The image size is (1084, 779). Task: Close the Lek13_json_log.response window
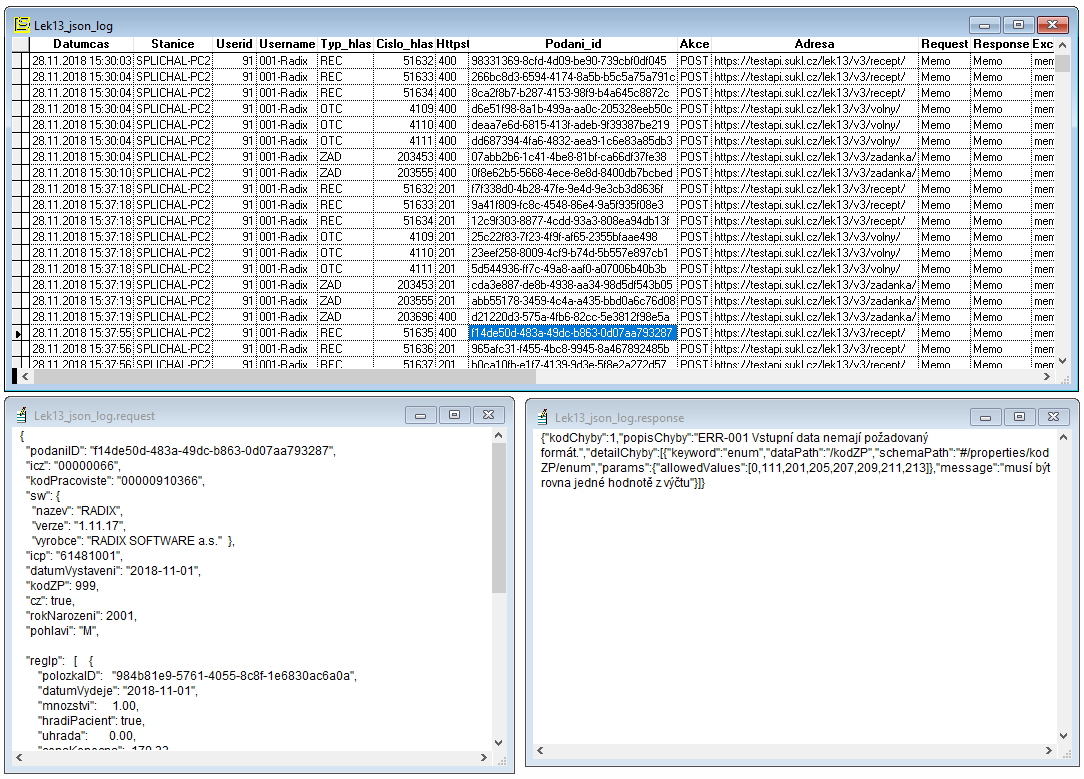coord(1051,417)
